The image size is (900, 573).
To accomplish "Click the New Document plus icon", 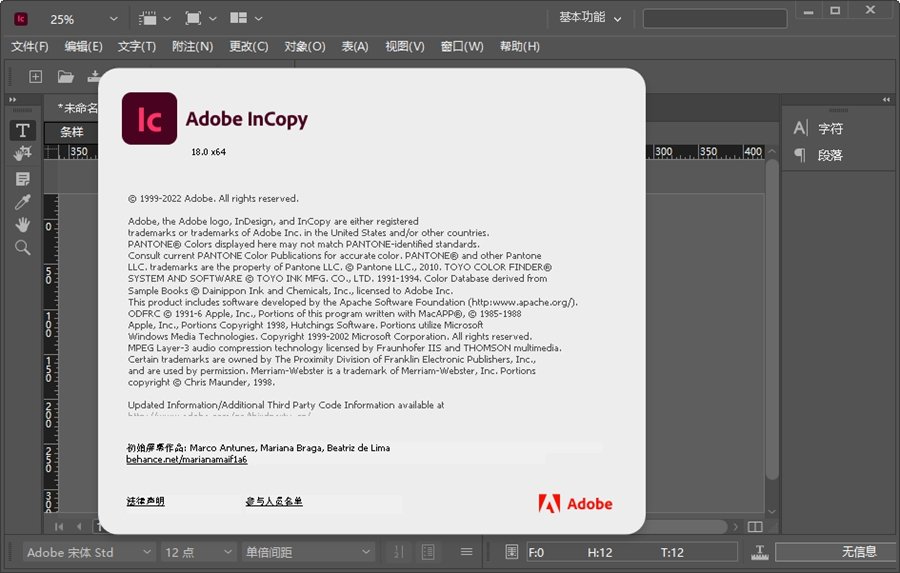I will pos(36,76).
